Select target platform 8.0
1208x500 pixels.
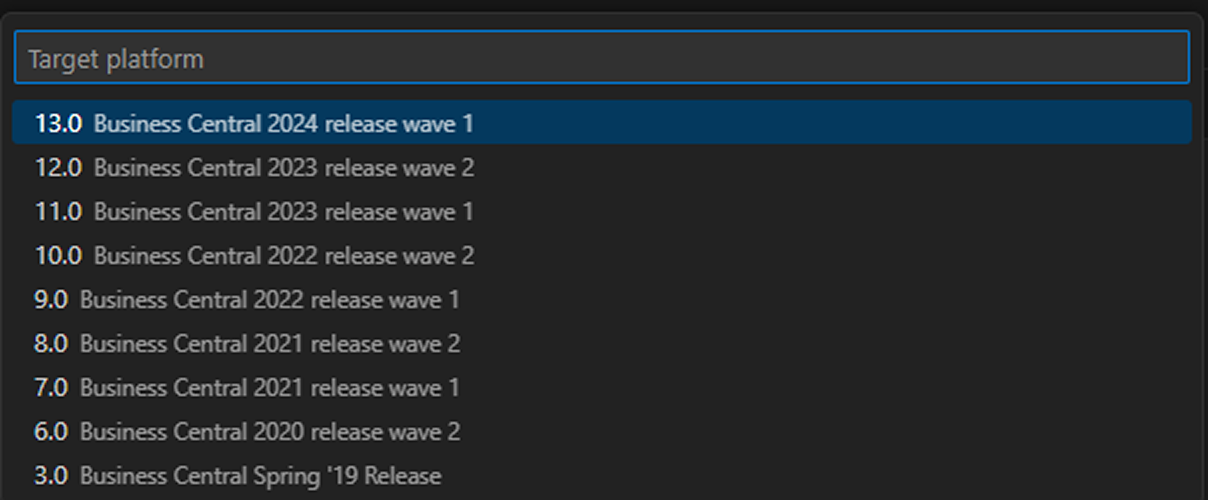(x=51, y=344)
